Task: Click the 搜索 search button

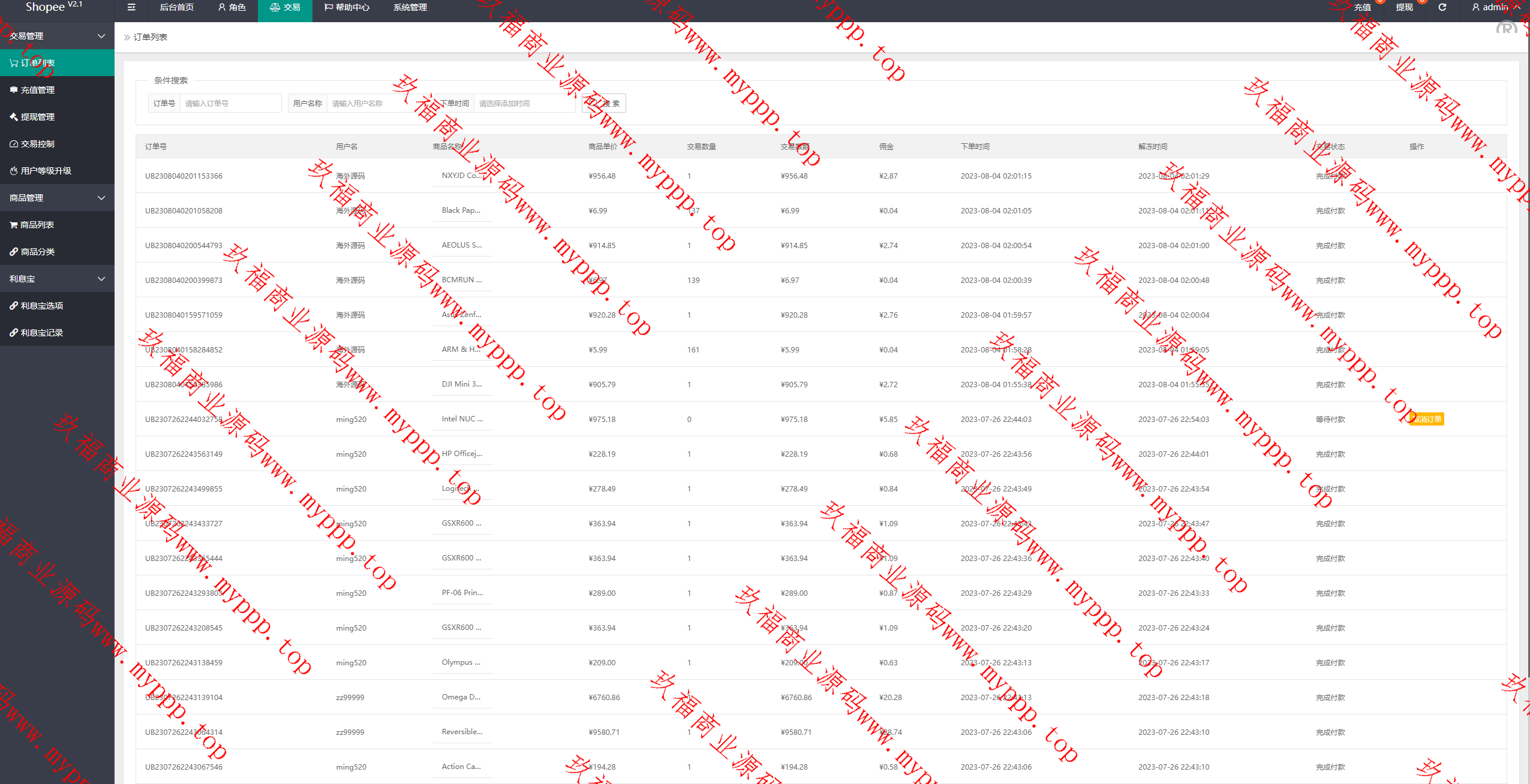Action: pyautogui.click(x=604, y=103)
